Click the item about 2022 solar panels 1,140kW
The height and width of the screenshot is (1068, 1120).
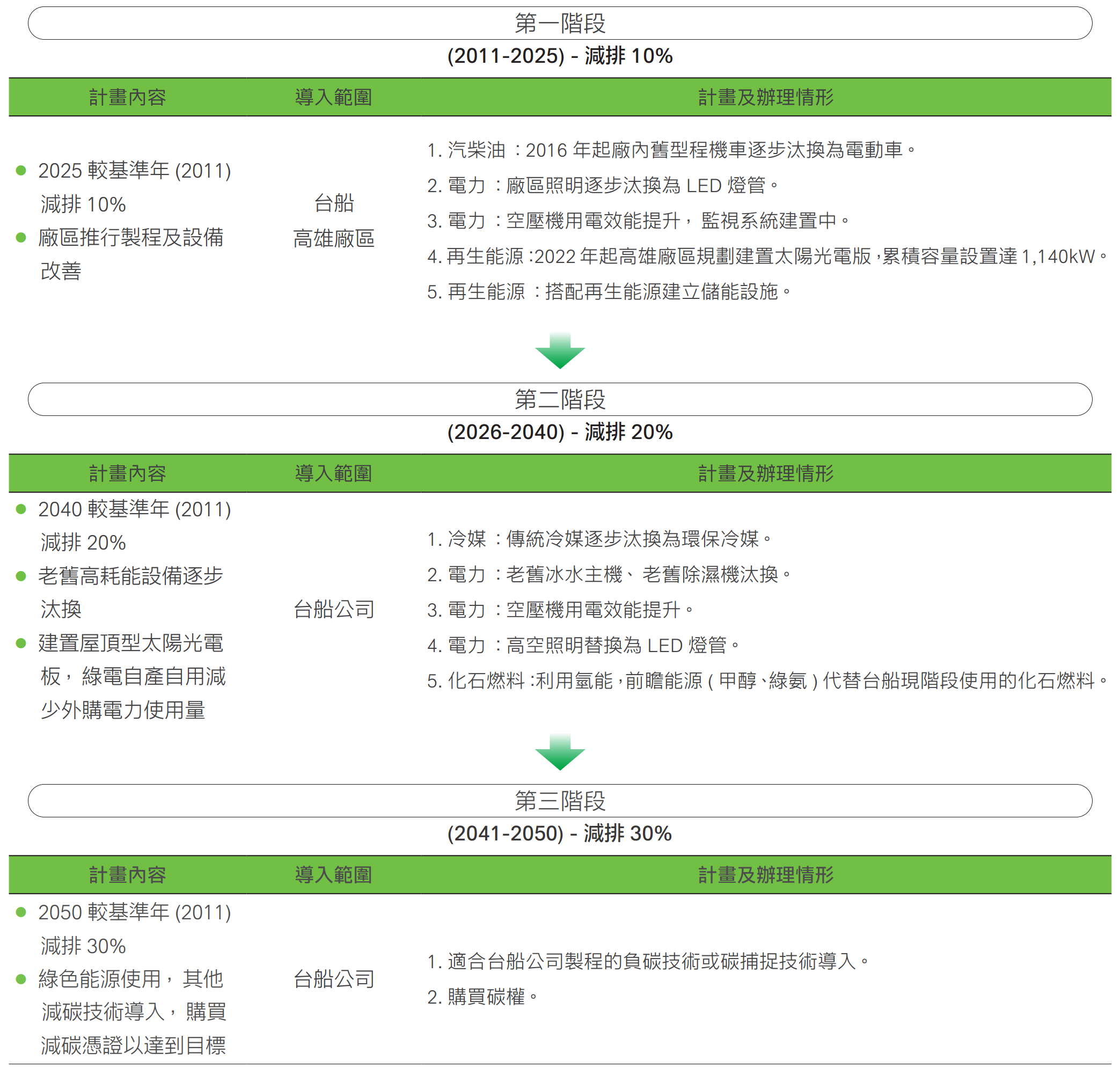click(x=766, y=257)
